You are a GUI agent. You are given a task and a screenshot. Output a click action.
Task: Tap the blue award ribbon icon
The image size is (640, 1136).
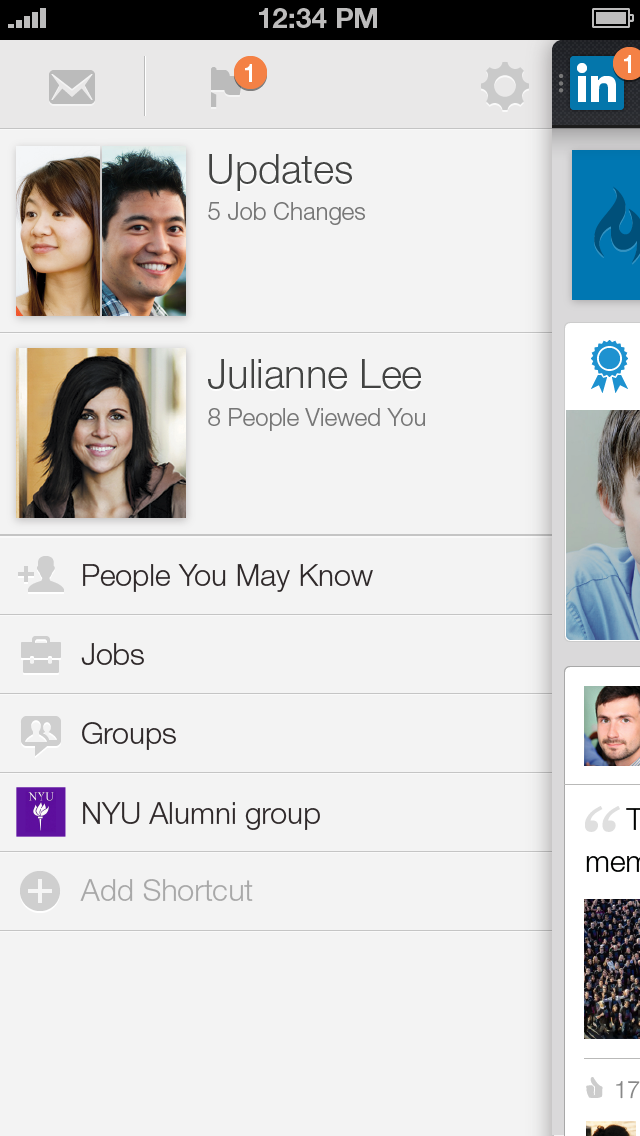click(x=609, y=367)
